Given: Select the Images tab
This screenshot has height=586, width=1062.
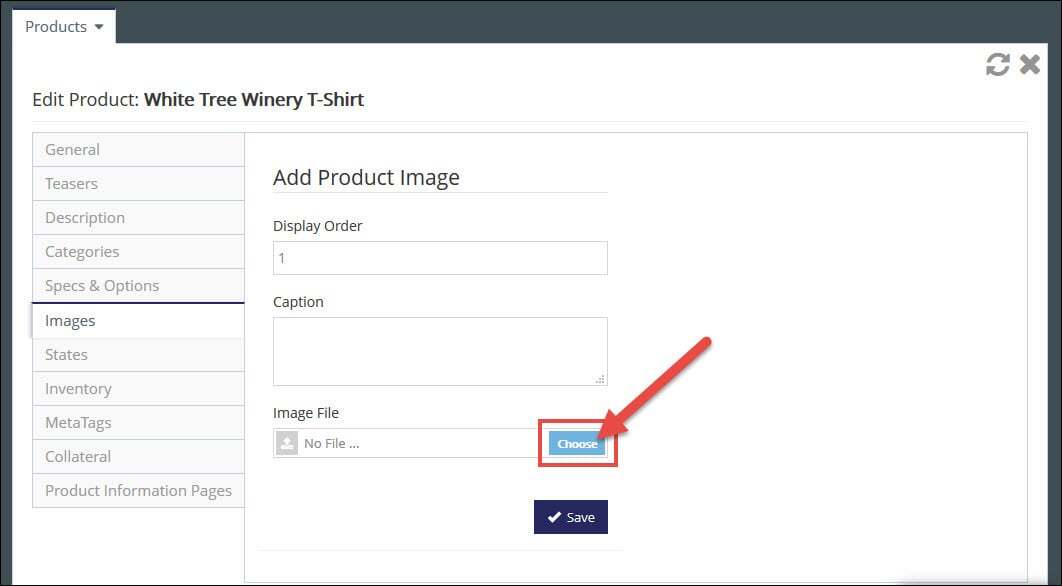Looking at the screenshot, I should pos(138,320).
